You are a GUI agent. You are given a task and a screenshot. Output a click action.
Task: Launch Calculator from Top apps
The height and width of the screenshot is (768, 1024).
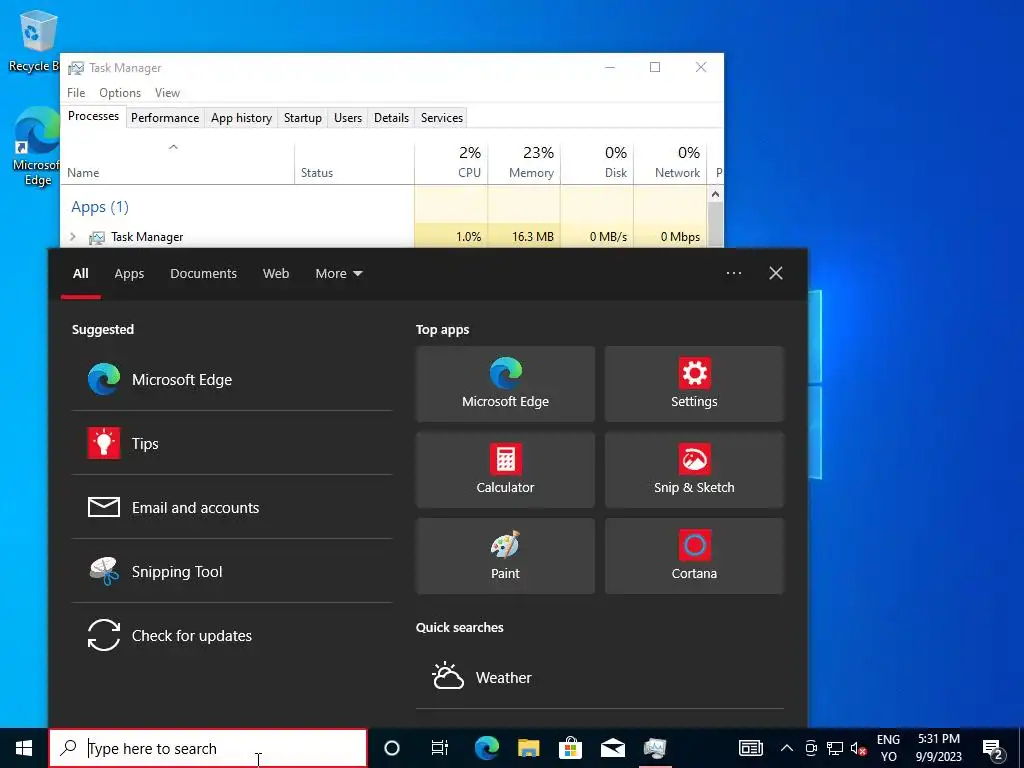pyautogui.click(x=505, y=470)
